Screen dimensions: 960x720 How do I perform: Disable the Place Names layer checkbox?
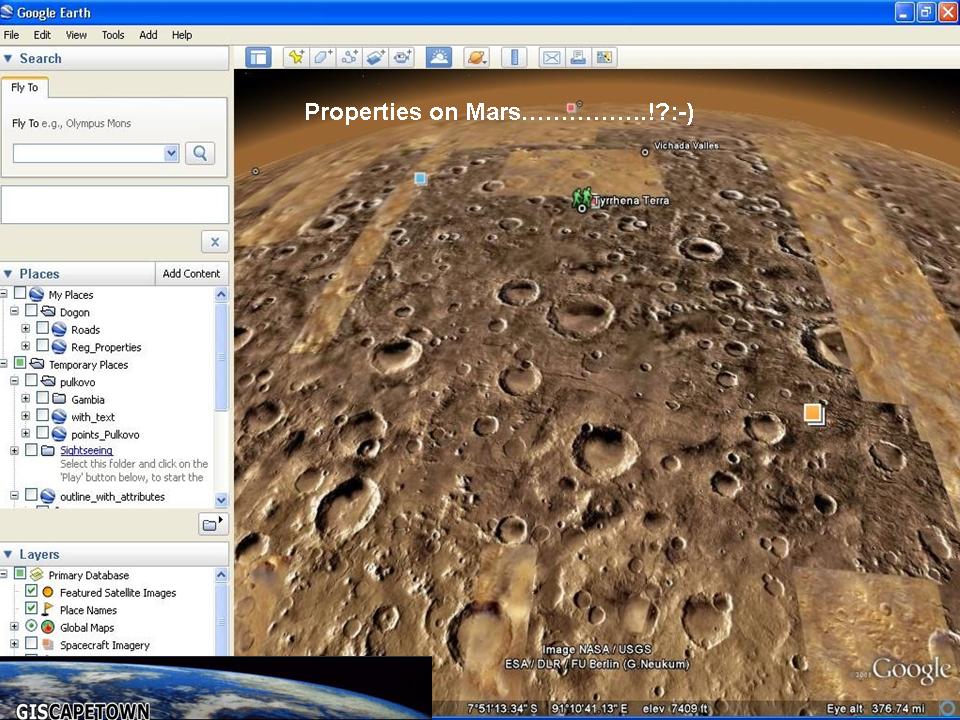pos(31,609)
